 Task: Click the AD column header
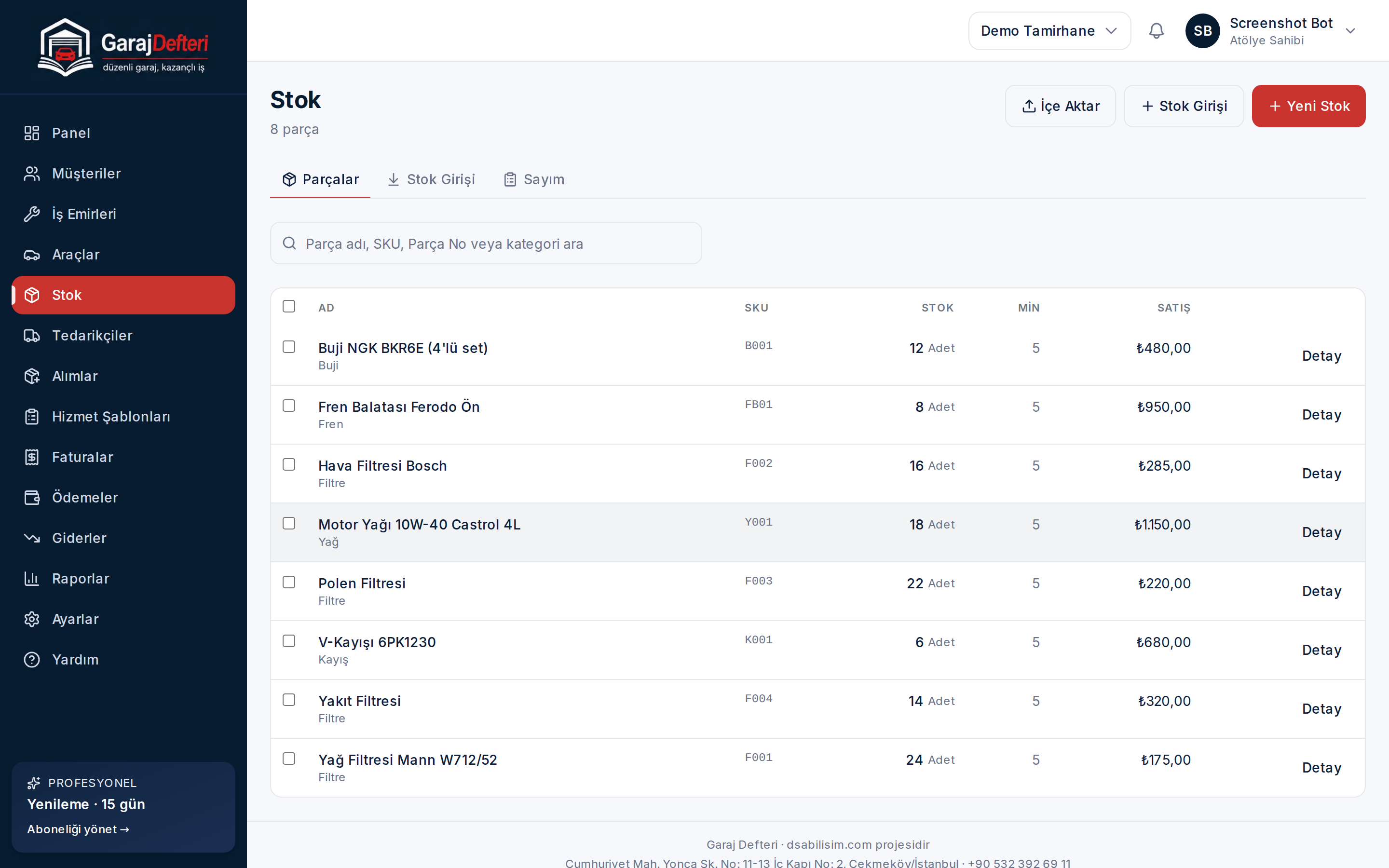[326, 308]
